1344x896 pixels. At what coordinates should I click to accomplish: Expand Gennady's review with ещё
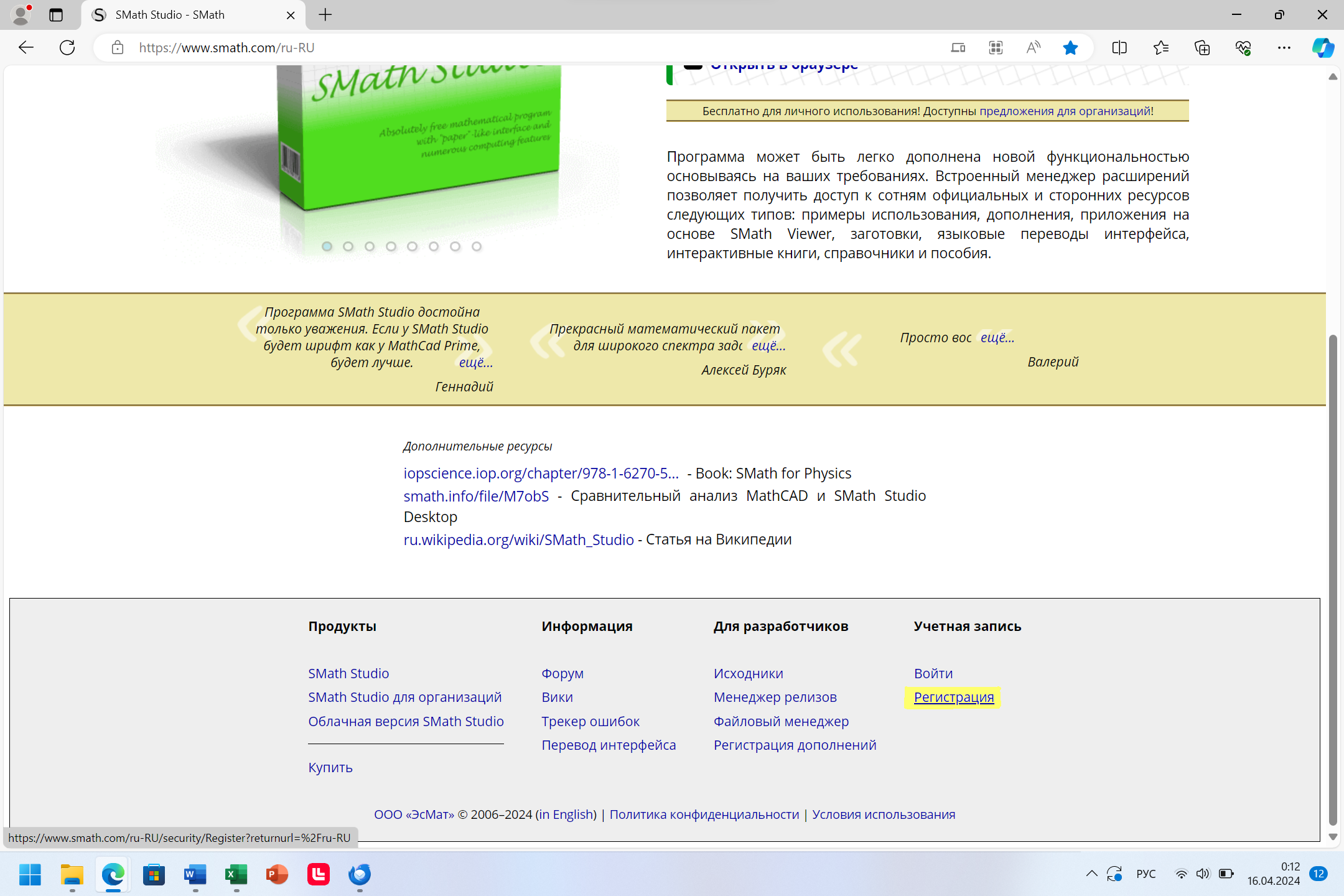point(475,362)
